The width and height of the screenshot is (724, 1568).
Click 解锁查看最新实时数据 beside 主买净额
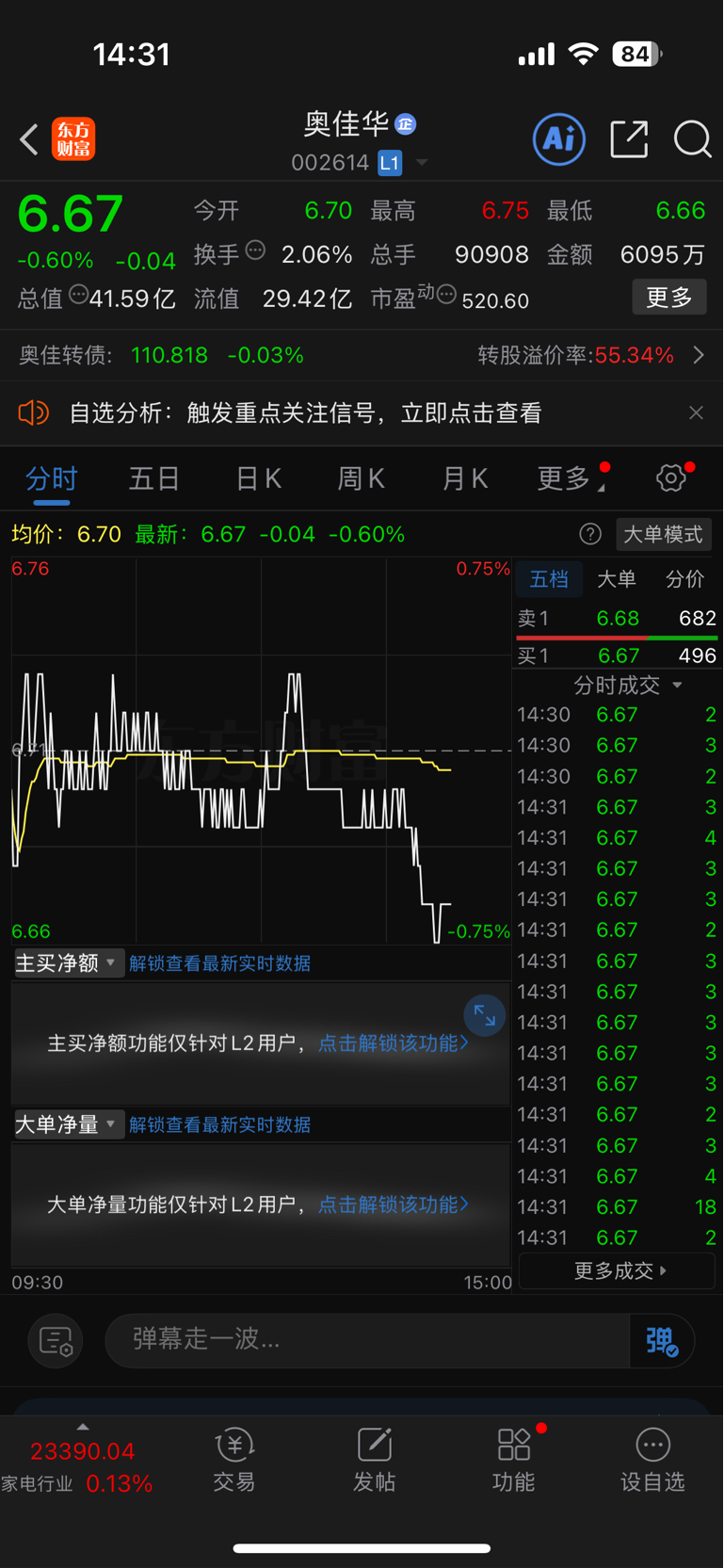[219, 963]
